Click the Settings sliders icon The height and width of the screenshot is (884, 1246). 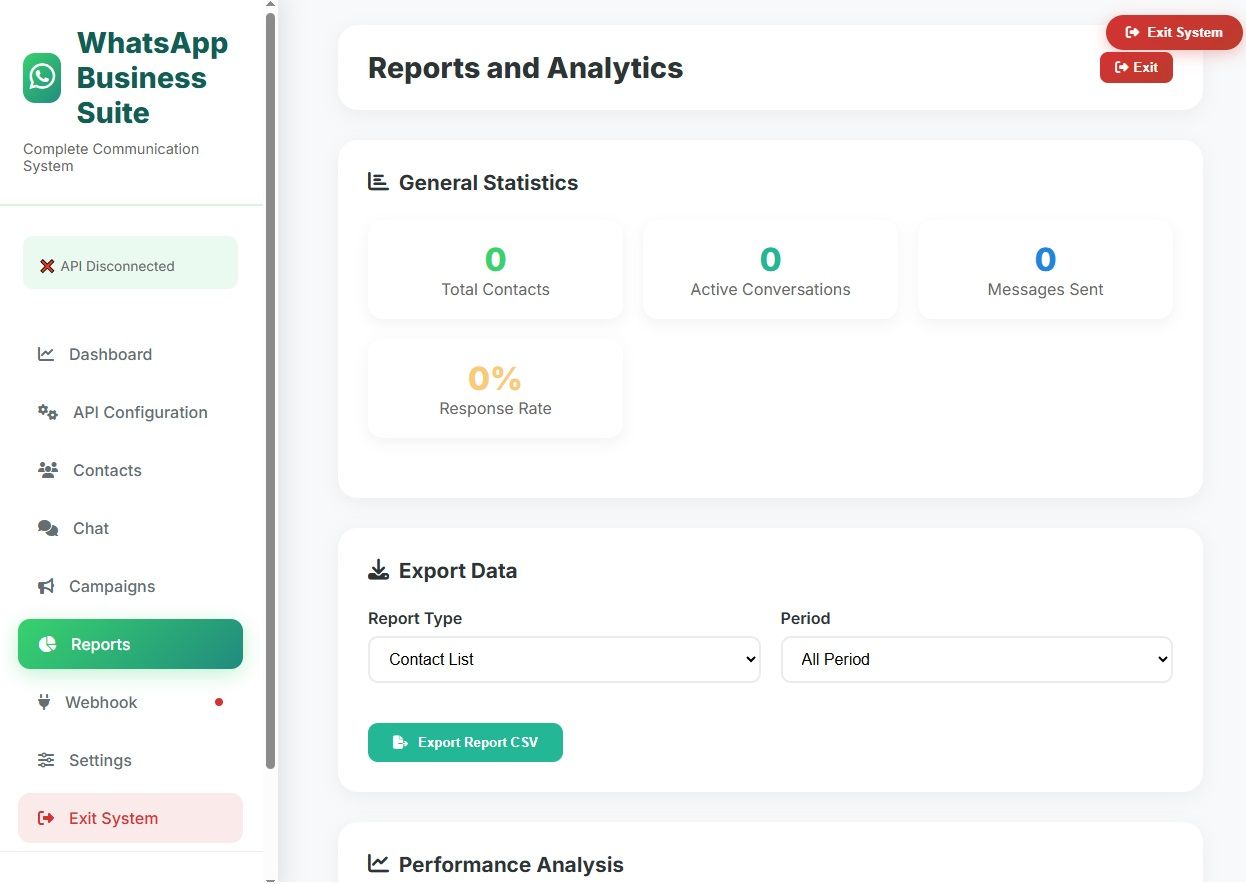pyautogui.click(x=46, y=760)
